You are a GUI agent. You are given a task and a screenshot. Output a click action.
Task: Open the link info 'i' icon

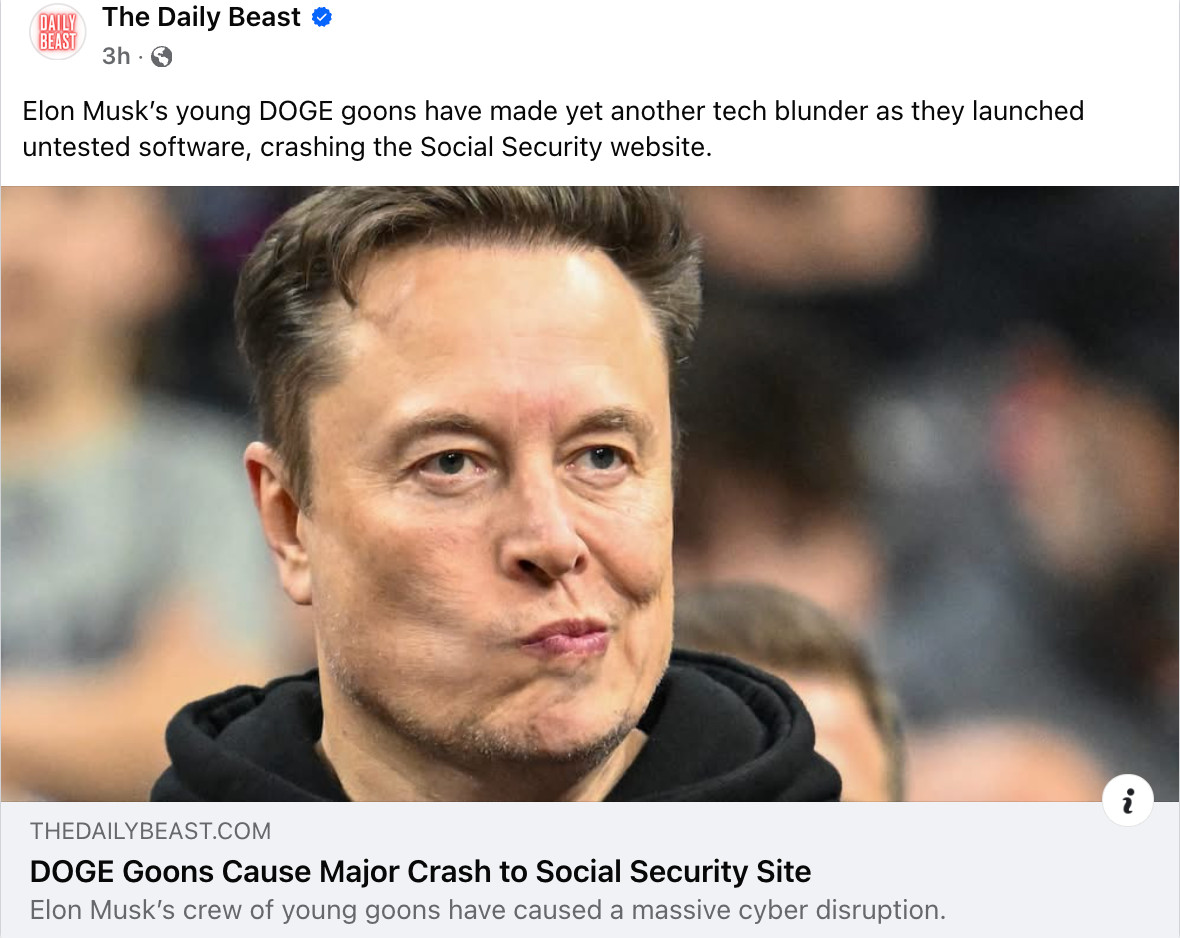[1128, 801]
